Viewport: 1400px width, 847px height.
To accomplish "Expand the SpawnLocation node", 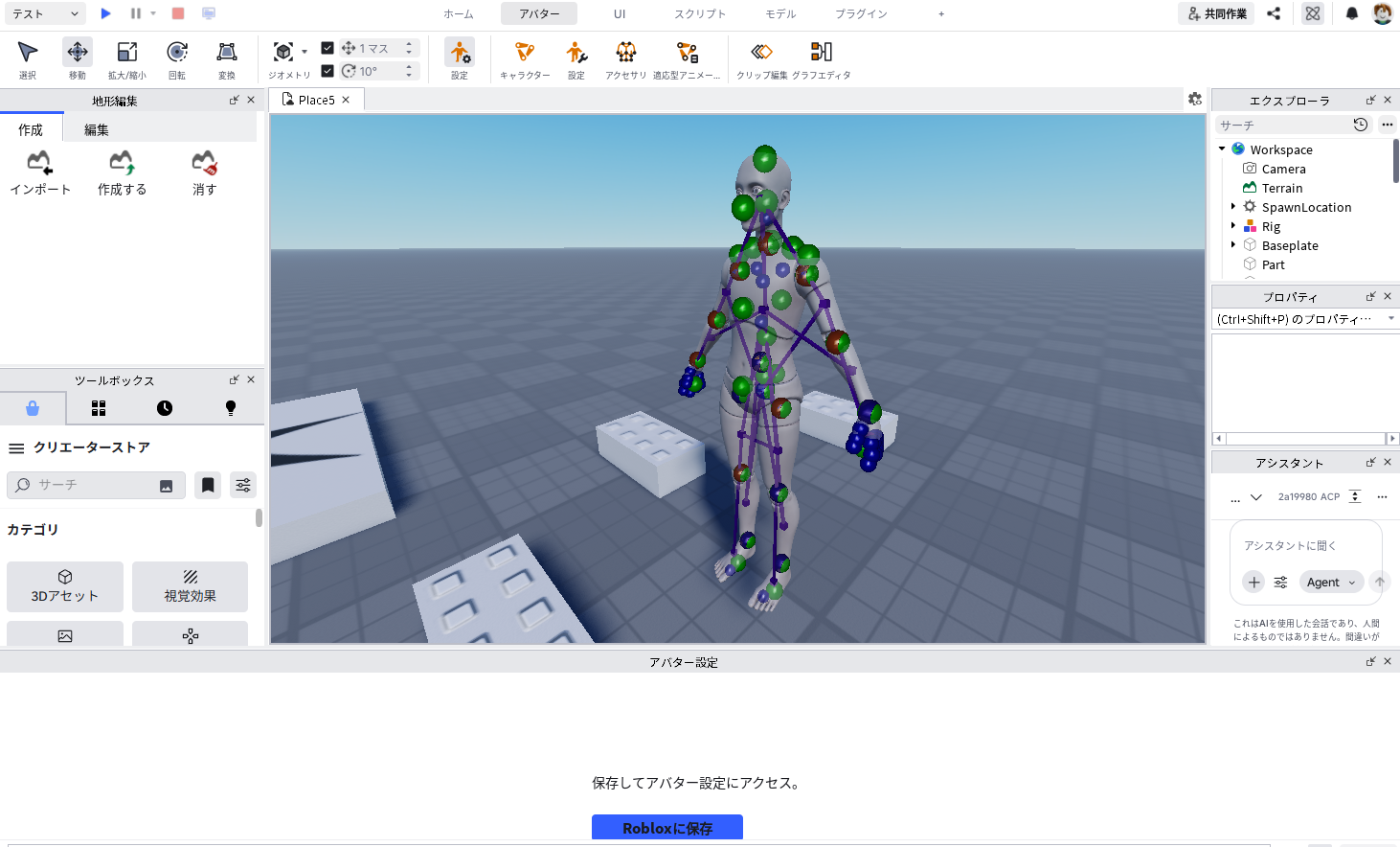I will pos(1233,206).
